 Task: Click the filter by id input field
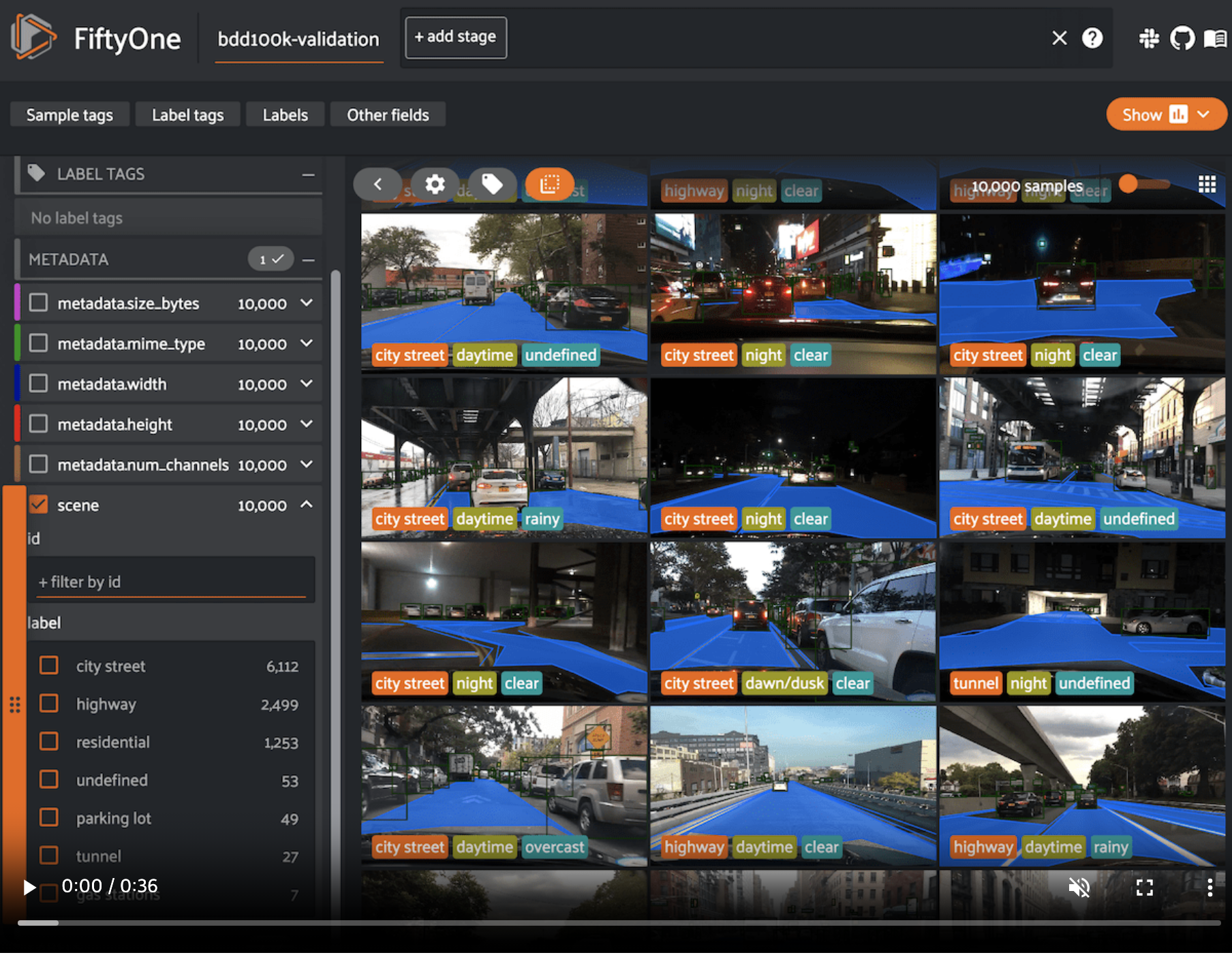171,581
